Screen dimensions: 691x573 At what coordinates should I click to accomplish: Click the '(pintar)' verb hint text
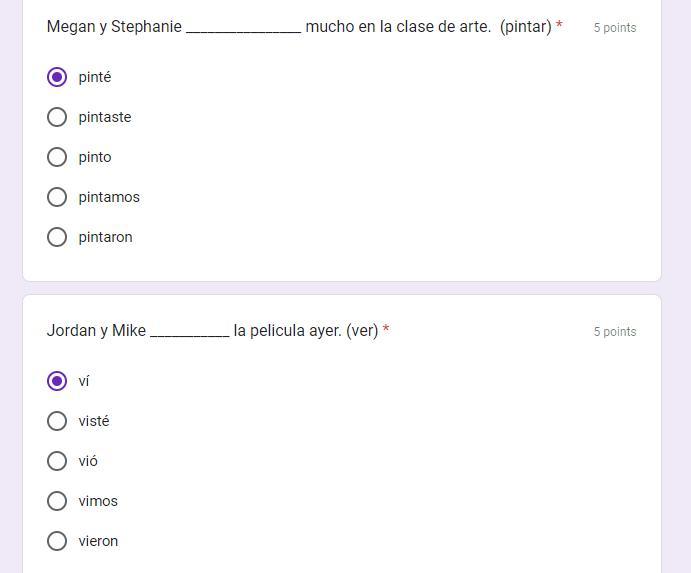(x=526, y=27)
